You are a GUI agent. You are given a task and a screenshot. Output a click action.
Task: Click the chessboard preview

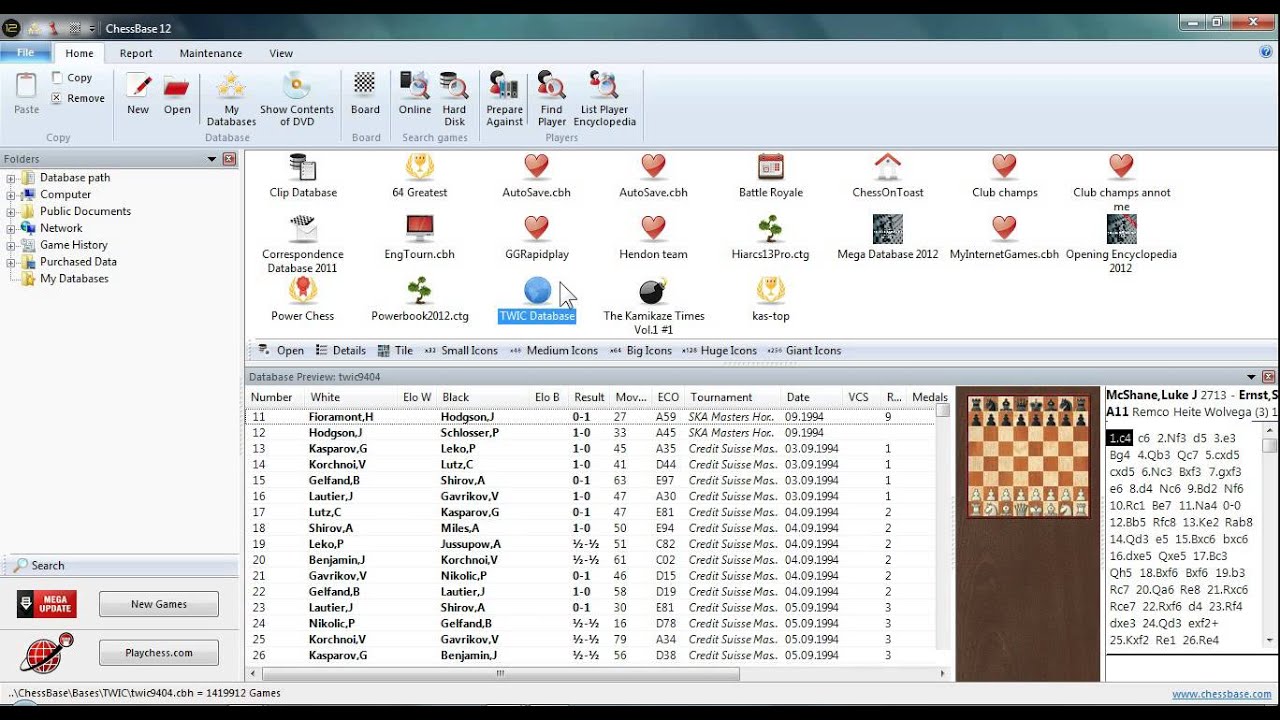point(1028,456)
